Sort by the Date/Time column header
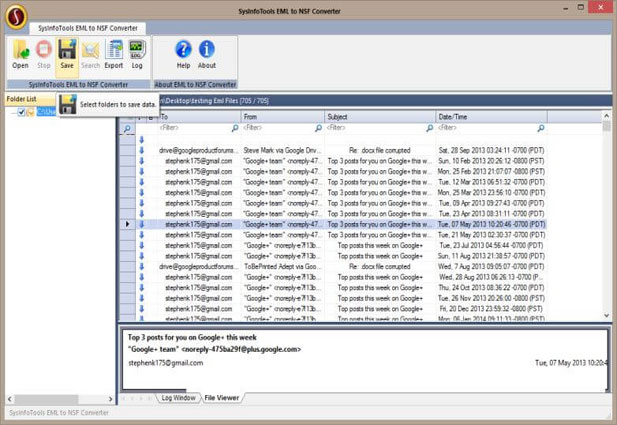This screenshot has height=425, width=617. click(x=491, y=117)
